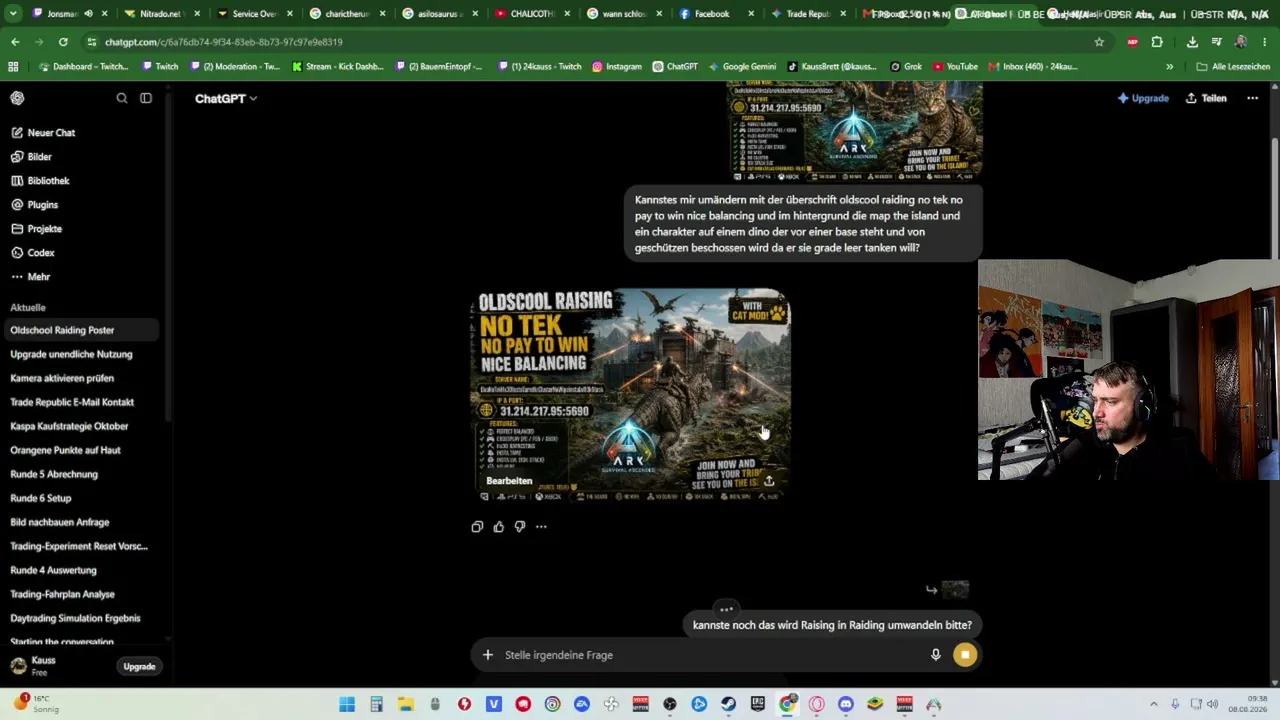Viewport: 1280px width, 720px height.
Task: Show more bookmarks with the chevron
Action: coord(1170,67)
